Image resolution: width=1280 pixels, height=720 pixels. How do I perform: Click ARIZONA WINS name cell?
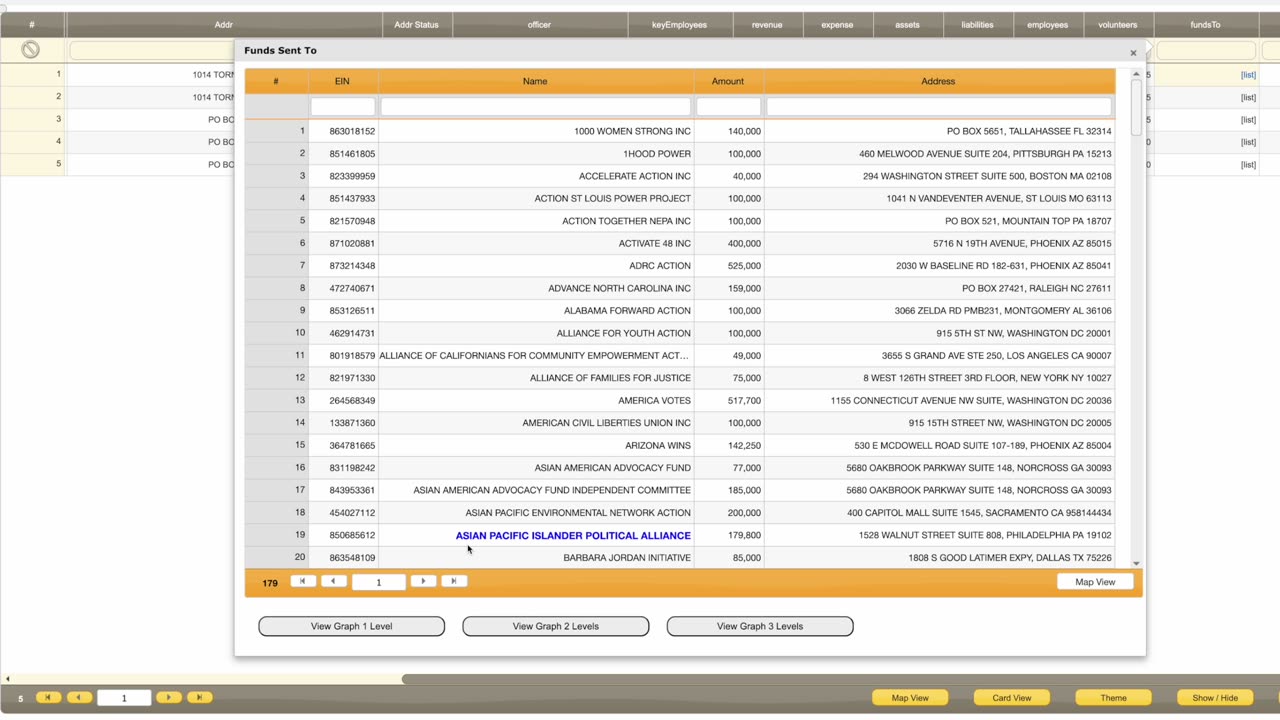[x=536, y=446]
